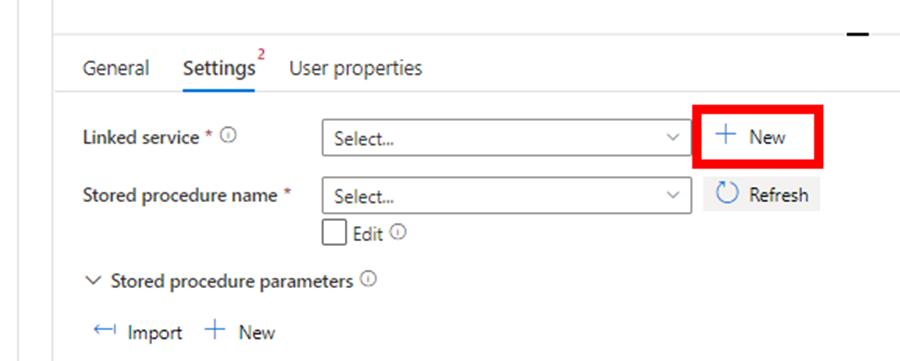Viewport: 900px width, 361px height.
Task: Click the highlighted New linked service button
Action: click(758, 137)
